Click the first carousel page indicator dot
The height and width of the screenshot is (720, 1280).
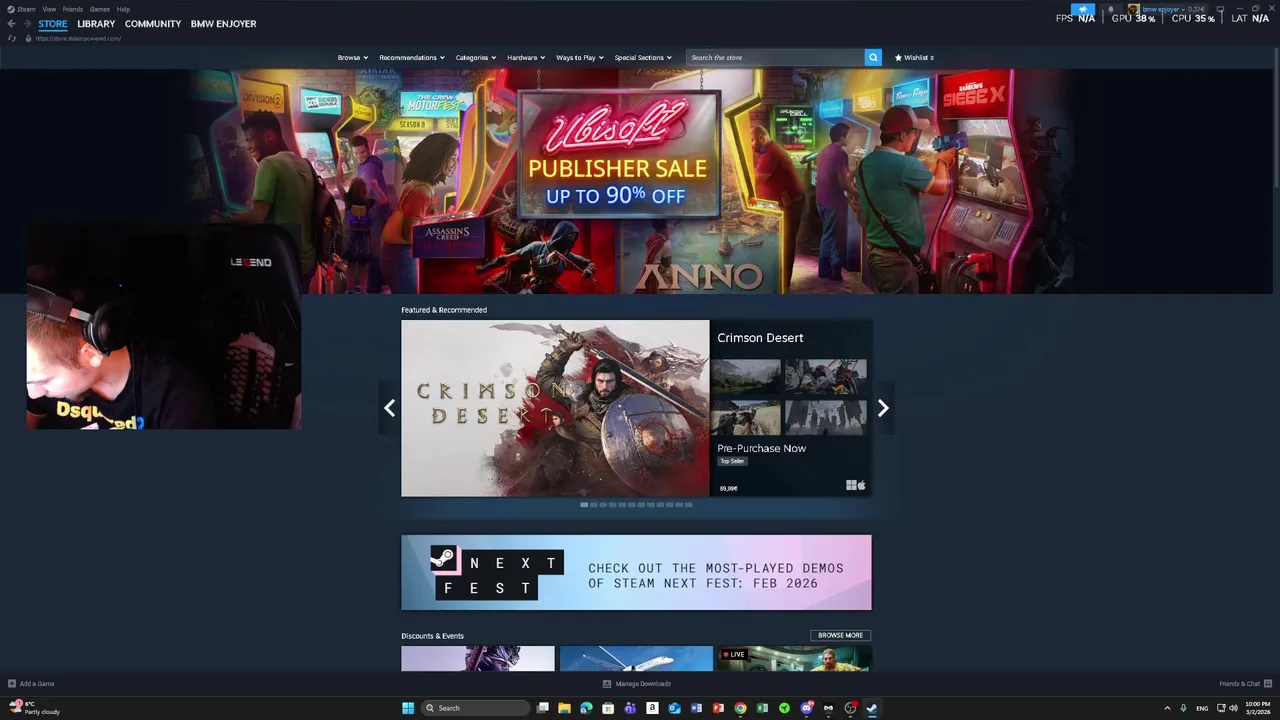(584, 505)
